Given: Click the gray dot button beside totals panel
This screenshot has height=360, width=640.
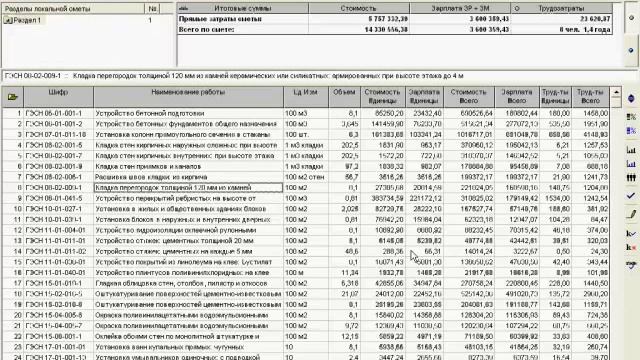Looking at the screenshot, I should point(631,18).
